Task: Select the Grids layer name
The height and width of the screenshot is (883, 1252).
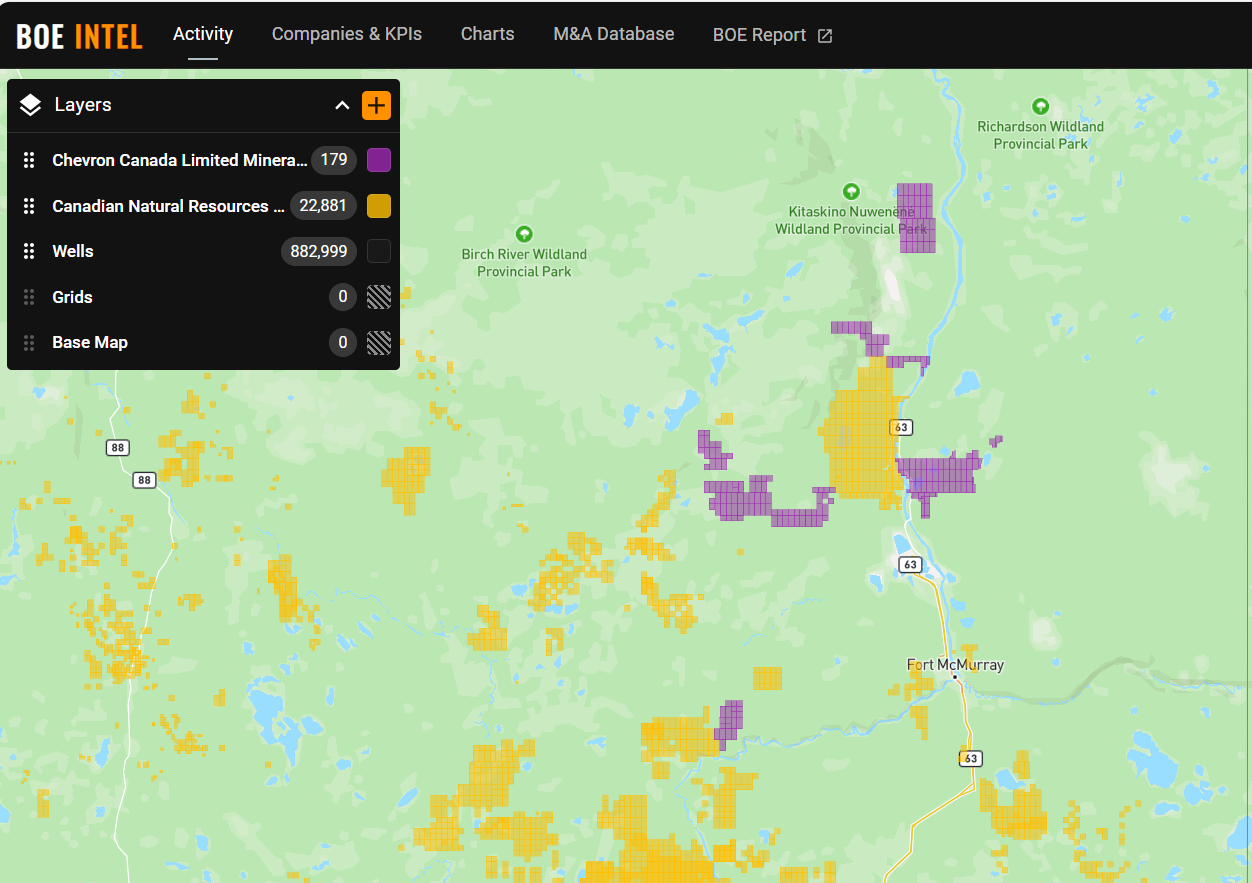Action: click(x=72, y=297)
